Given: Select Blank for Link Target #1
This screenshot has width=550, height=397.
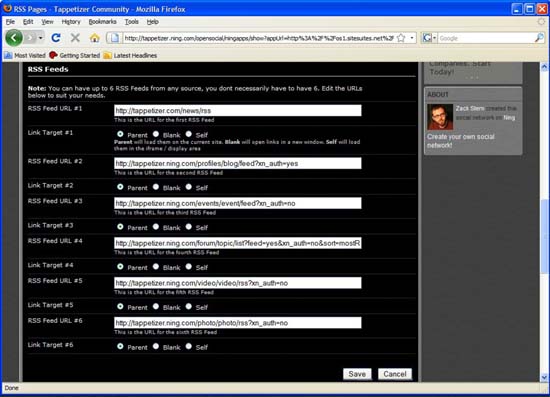Looking at the screenshot, I should pyautogui.click(x=156, y=134).
